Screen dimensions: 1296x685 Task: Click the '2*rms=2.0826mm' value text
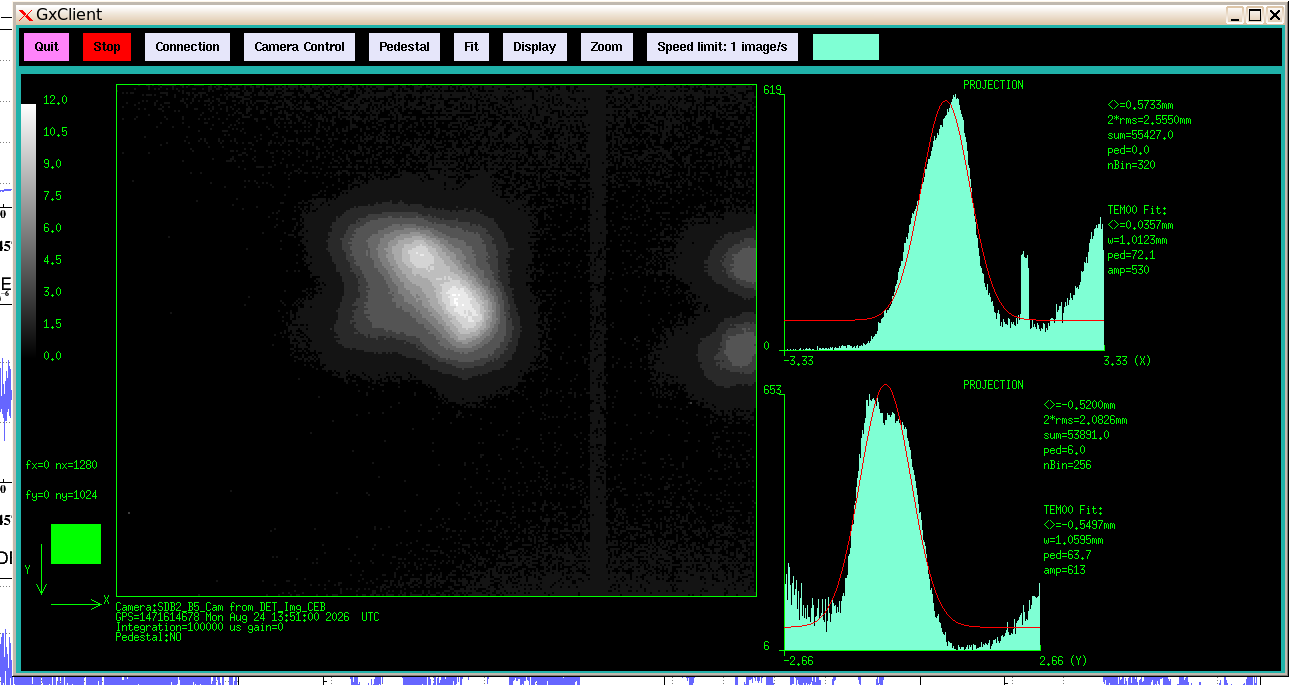(1085, 420)
